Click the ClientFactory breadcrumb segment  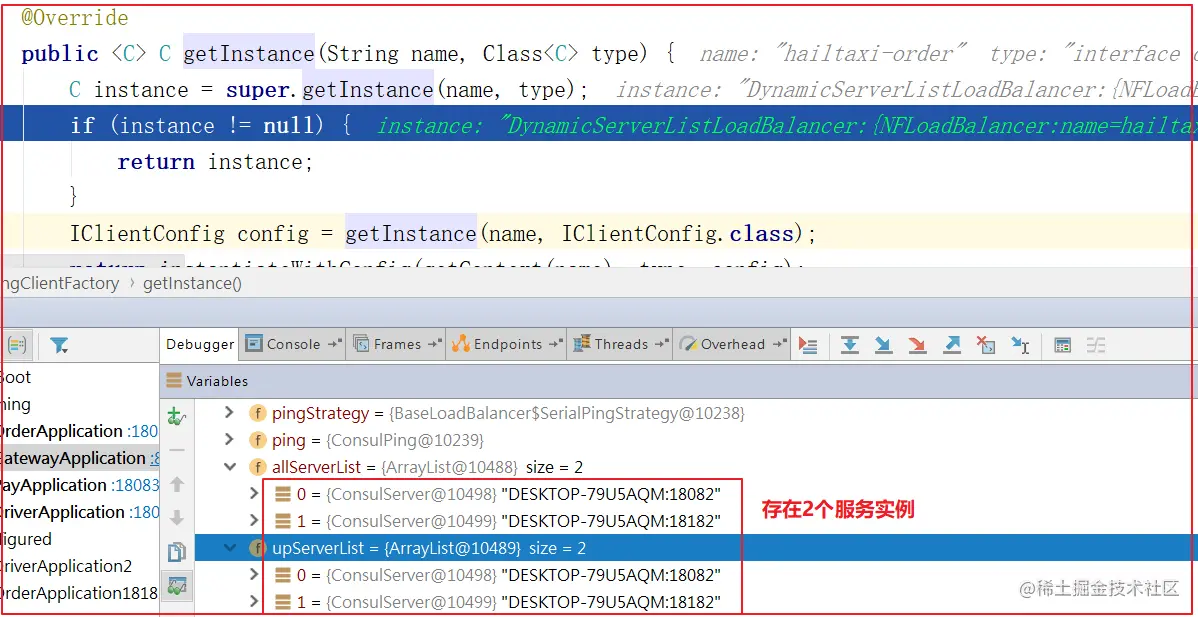coord(60,284)
